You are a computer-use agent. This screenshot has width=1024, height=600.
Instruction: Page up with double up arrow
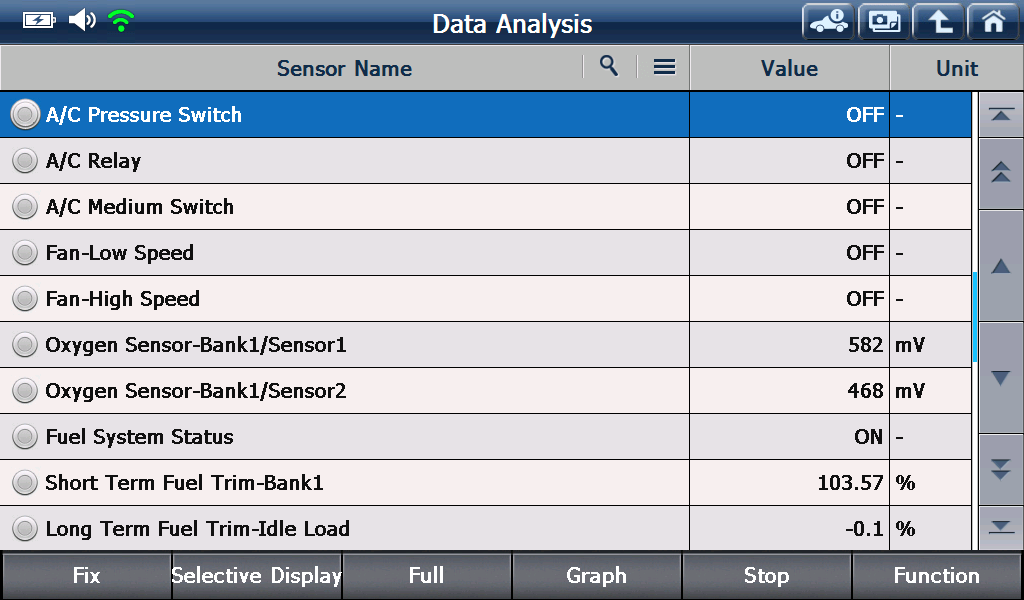tap(1001, 173)
